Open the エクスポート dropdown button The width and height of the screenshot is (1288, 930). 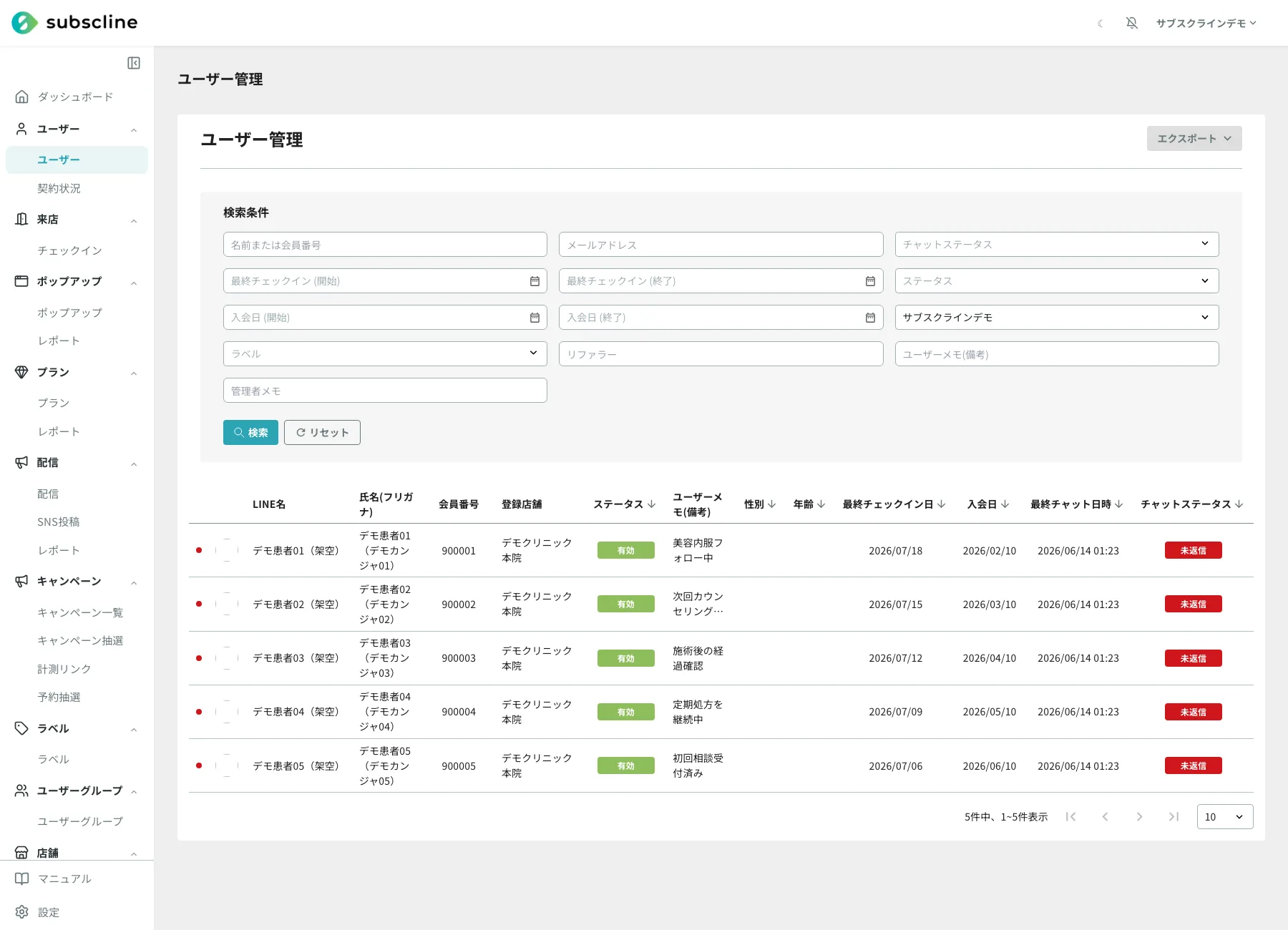(x=1194, y=139)
